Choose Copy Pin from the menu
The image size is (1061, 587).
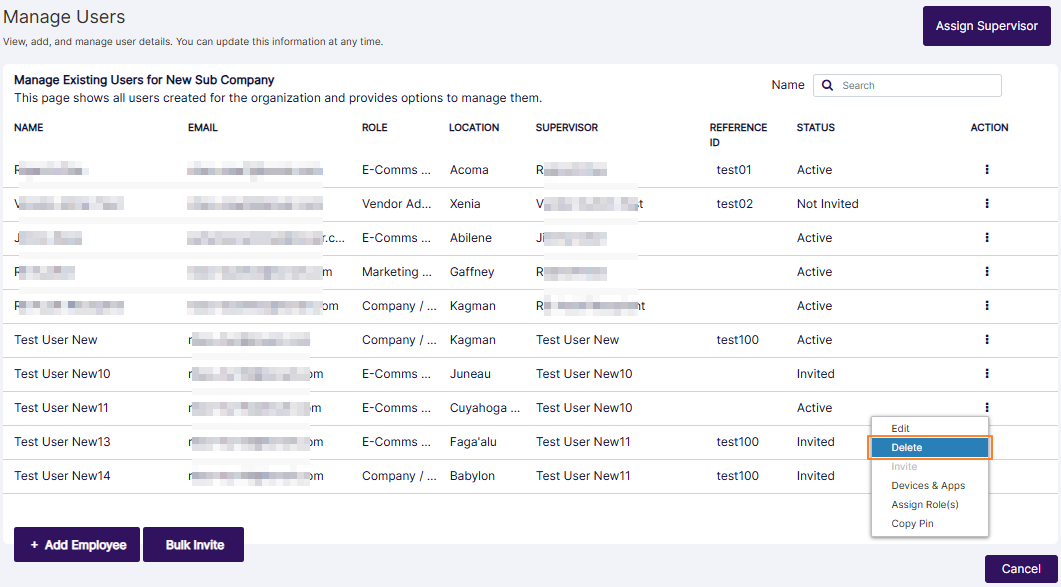coord(912,524)
